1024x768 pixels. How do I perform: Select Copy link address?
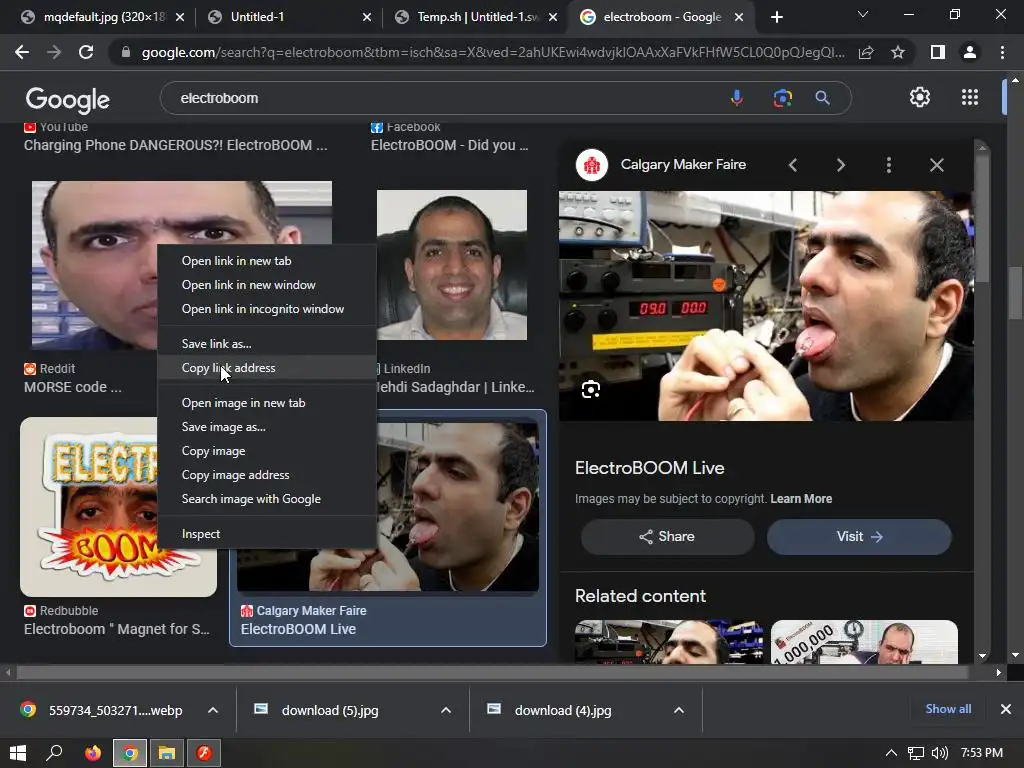tap(266, 368)
